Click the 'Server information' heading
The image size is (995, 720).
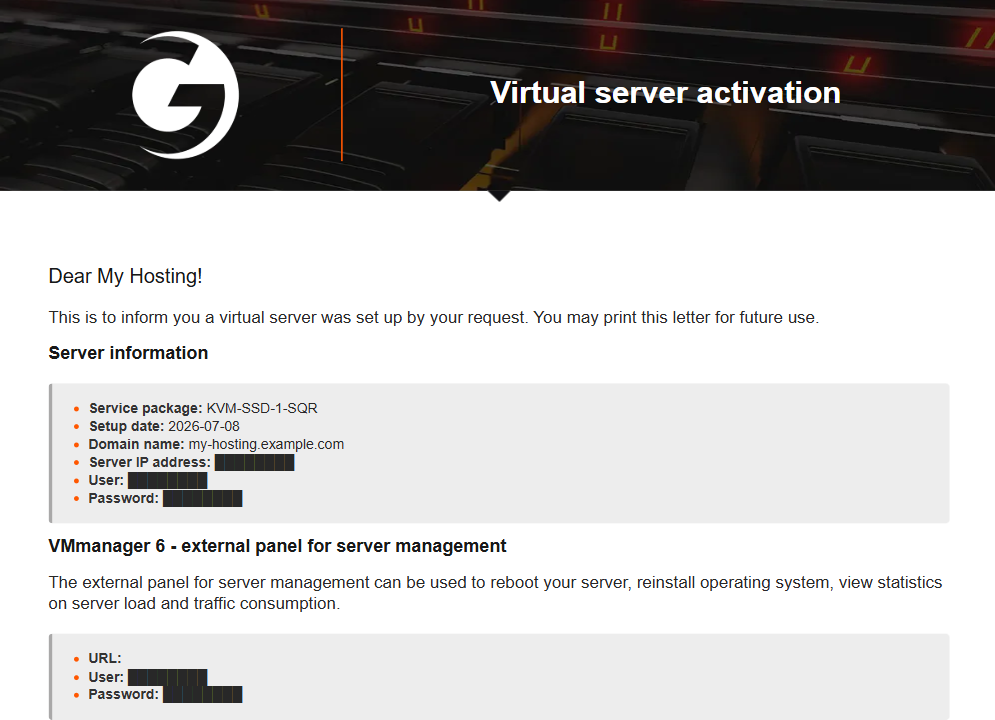click(128, 353)
